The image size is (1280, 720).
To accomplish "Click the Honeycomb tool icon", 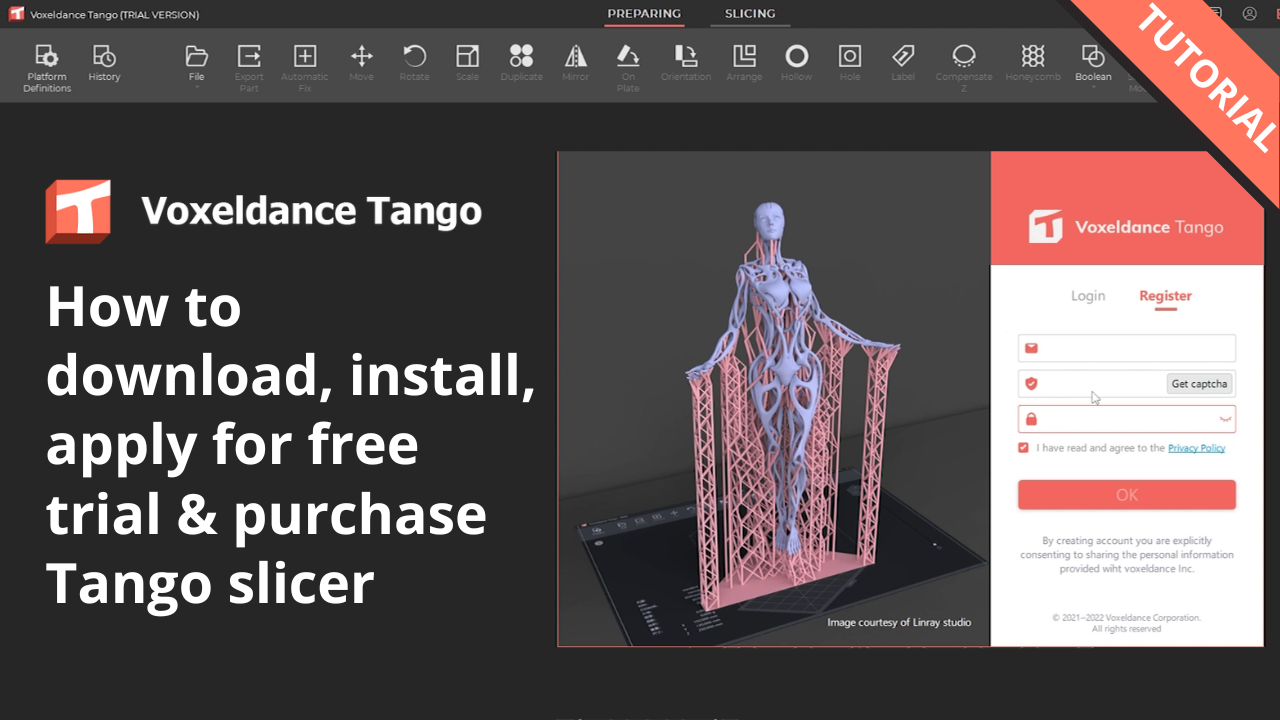I will (1033, 56).
